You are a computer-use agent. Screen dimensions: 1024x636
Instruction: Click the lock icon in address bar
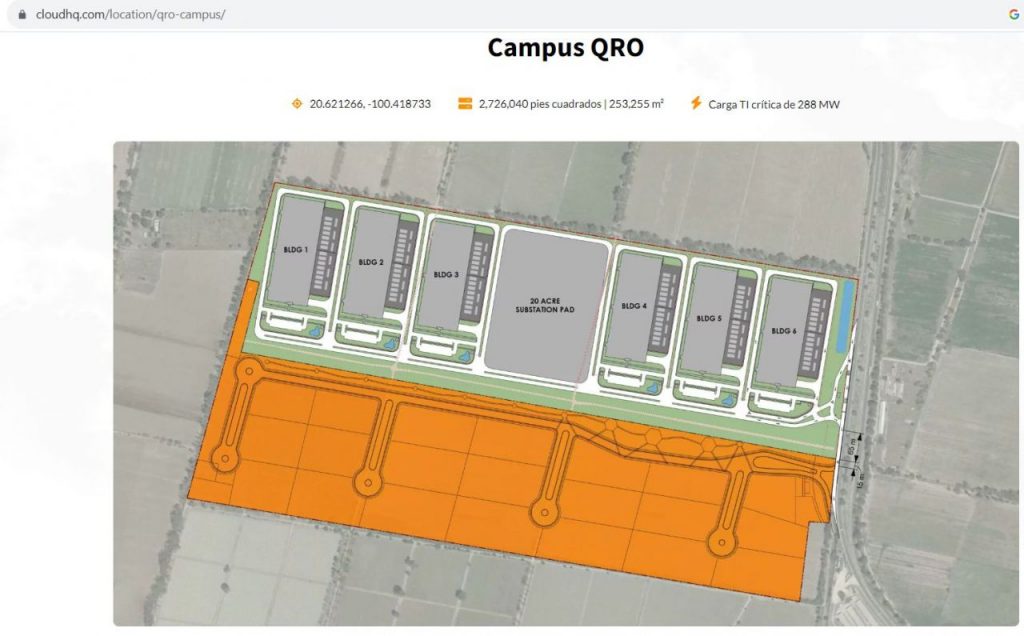click(x=22, y=14)
